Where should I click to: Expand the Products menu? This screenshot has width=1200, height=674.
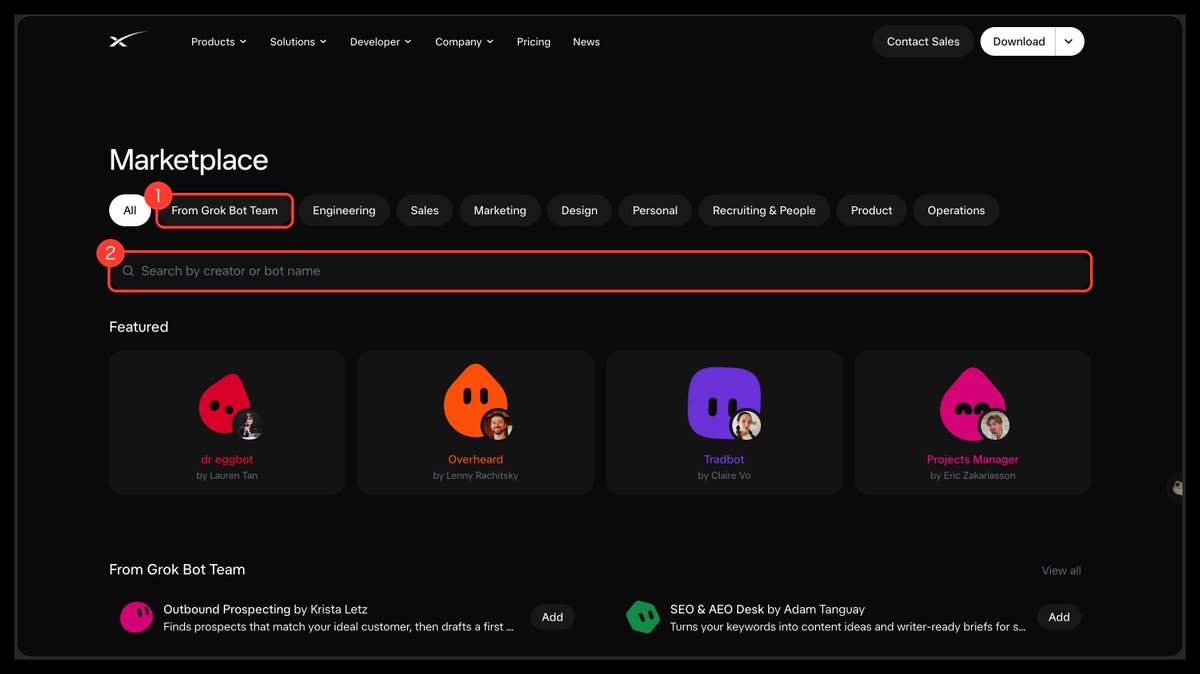click(219, 42)
